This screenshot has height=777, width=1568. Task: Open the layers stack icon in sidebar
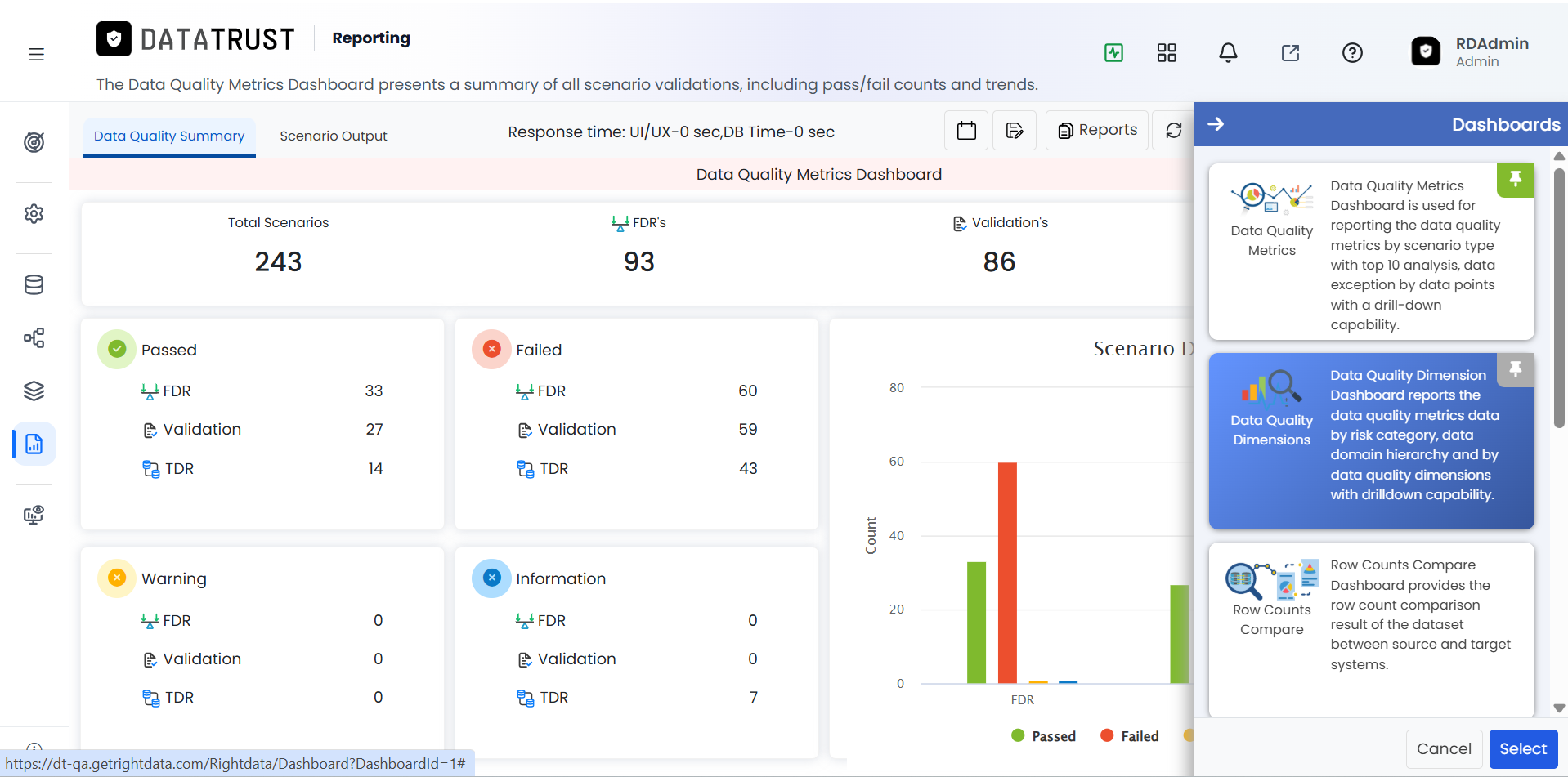pyautogui.click(x=34, y=391)
